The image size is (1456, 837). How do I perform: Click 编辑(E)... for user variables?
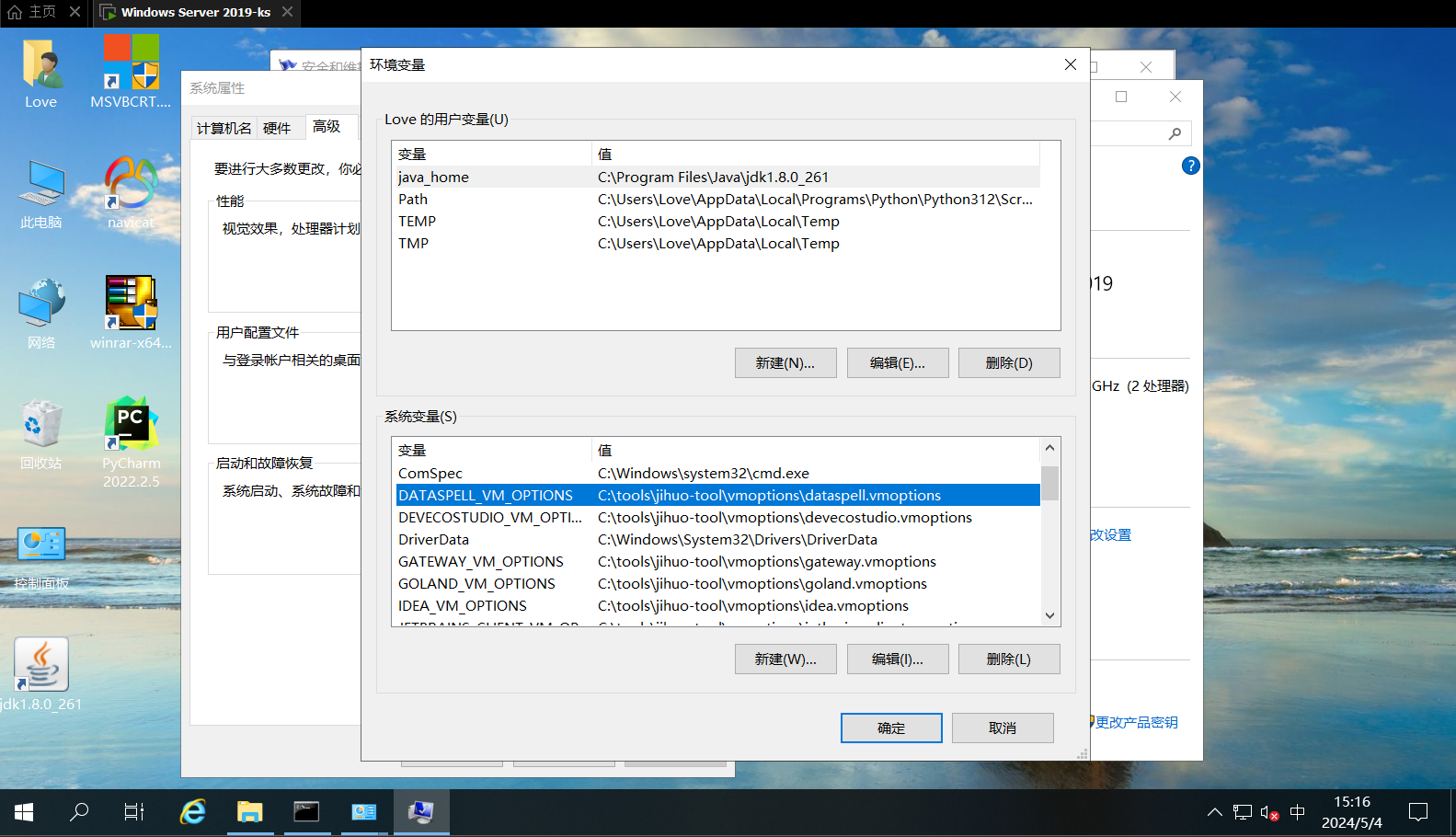click(x=898, y=362)
